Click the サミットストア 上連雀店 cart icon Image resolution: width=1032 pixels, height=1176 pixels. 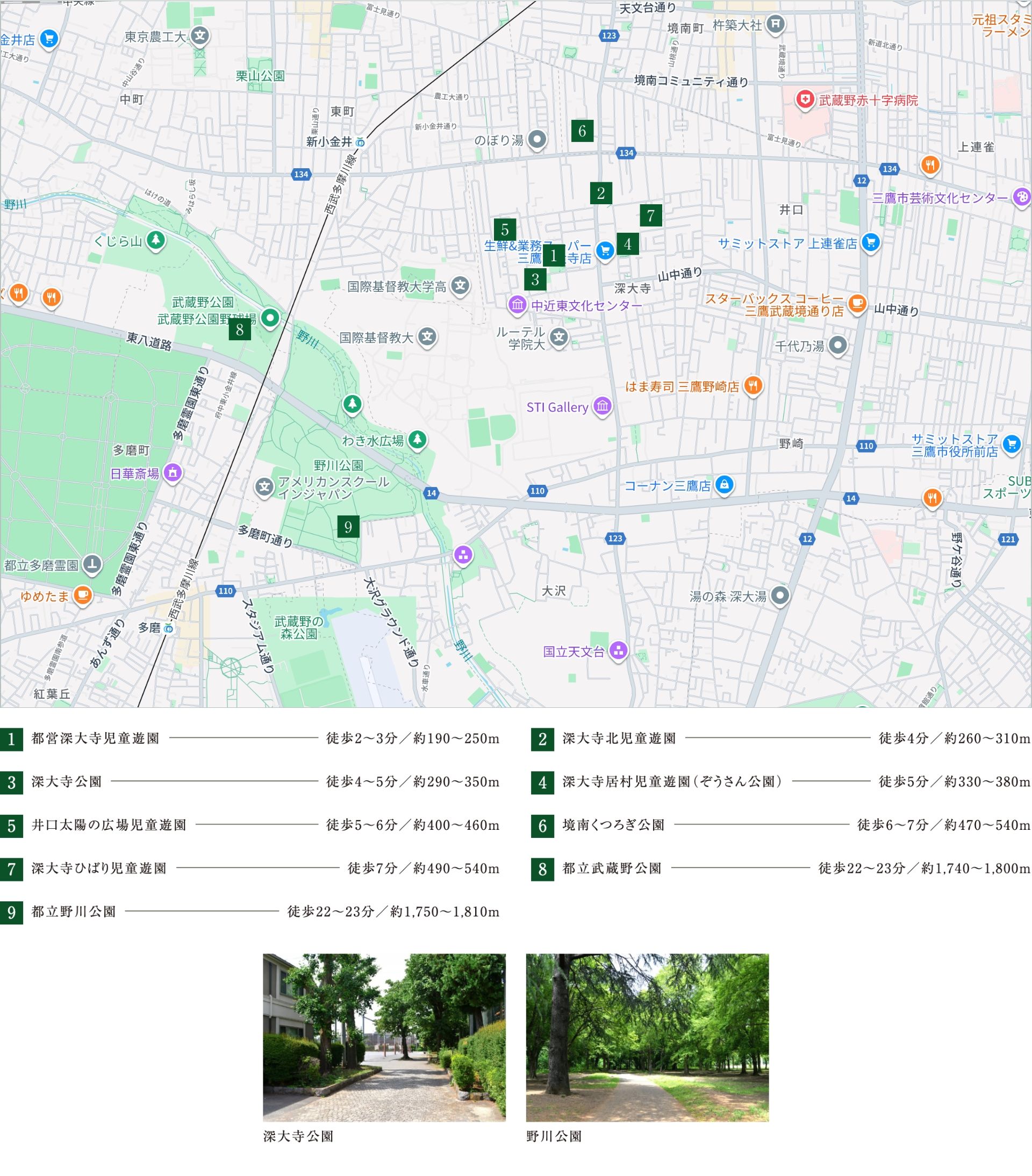pyautogui.click(x=871, y=242)
